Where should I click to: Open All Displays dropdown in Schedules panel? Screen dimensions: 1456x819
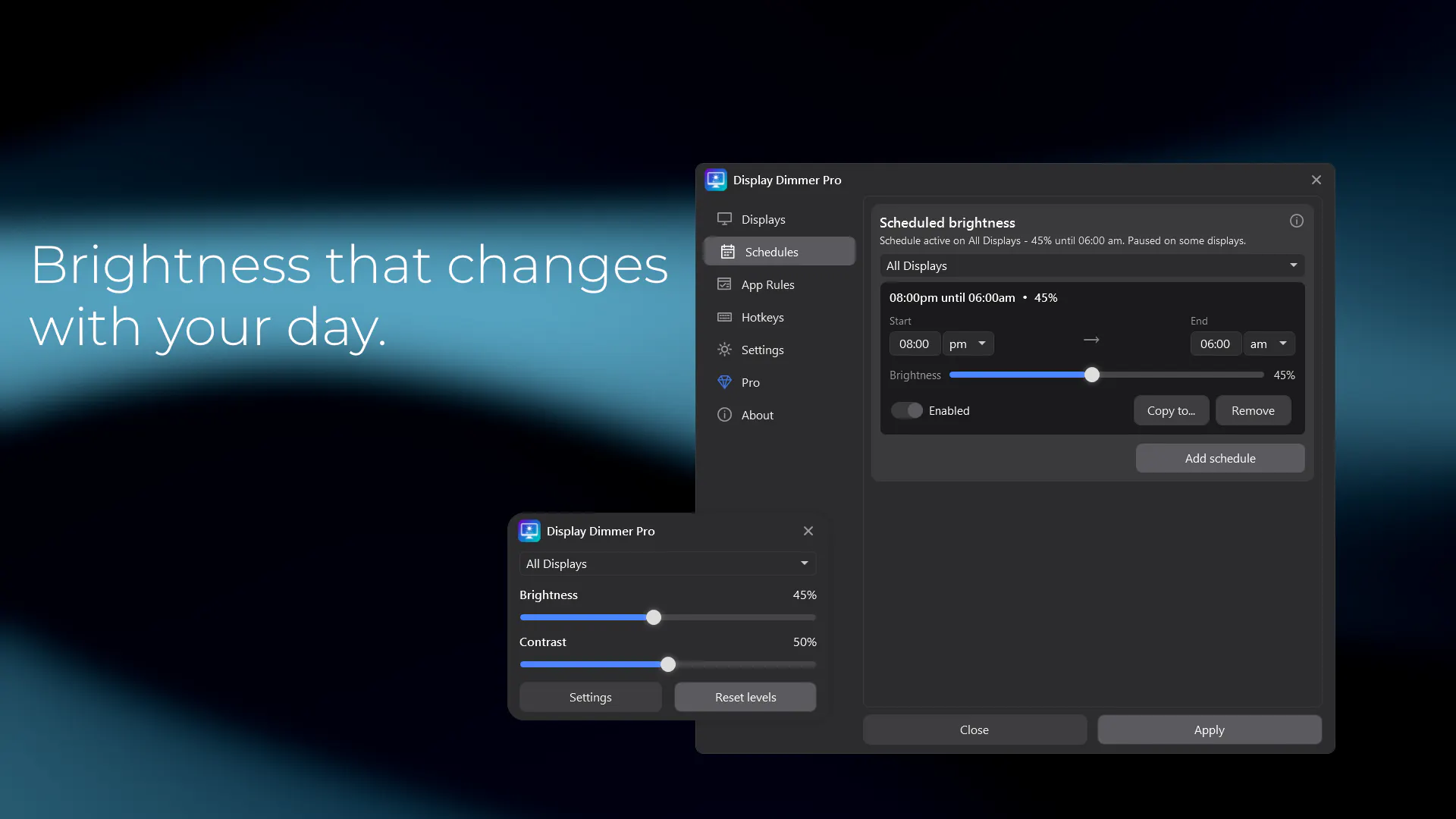1092,265
